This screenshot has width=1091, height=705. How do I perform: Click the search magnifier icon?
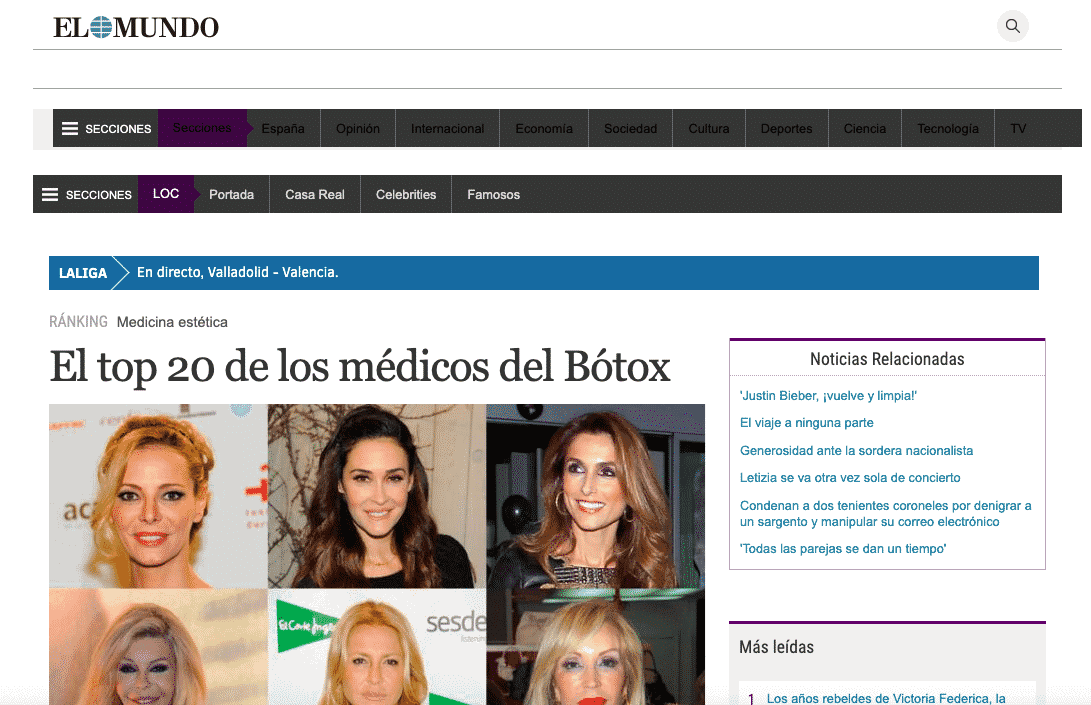(x=1012, y=26)
